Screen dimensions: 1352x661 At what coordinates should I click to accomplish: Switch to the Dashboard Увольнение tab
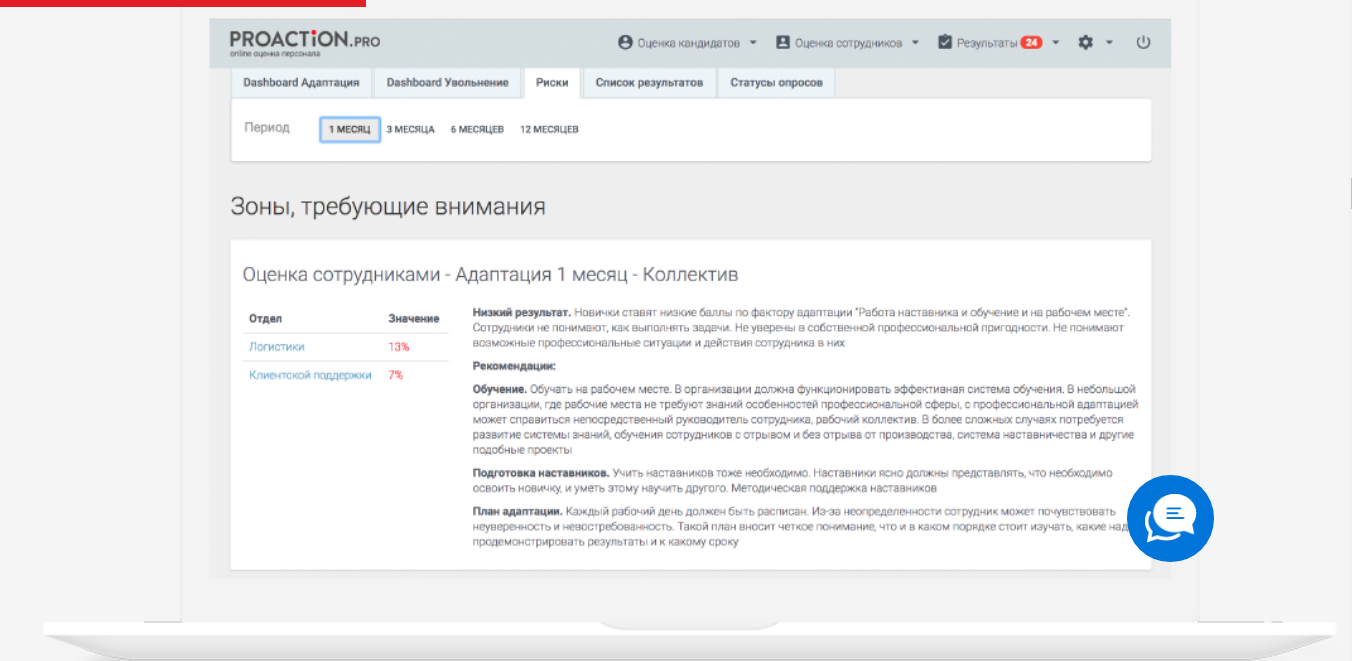pyautogui.click(x=446, y=83)
